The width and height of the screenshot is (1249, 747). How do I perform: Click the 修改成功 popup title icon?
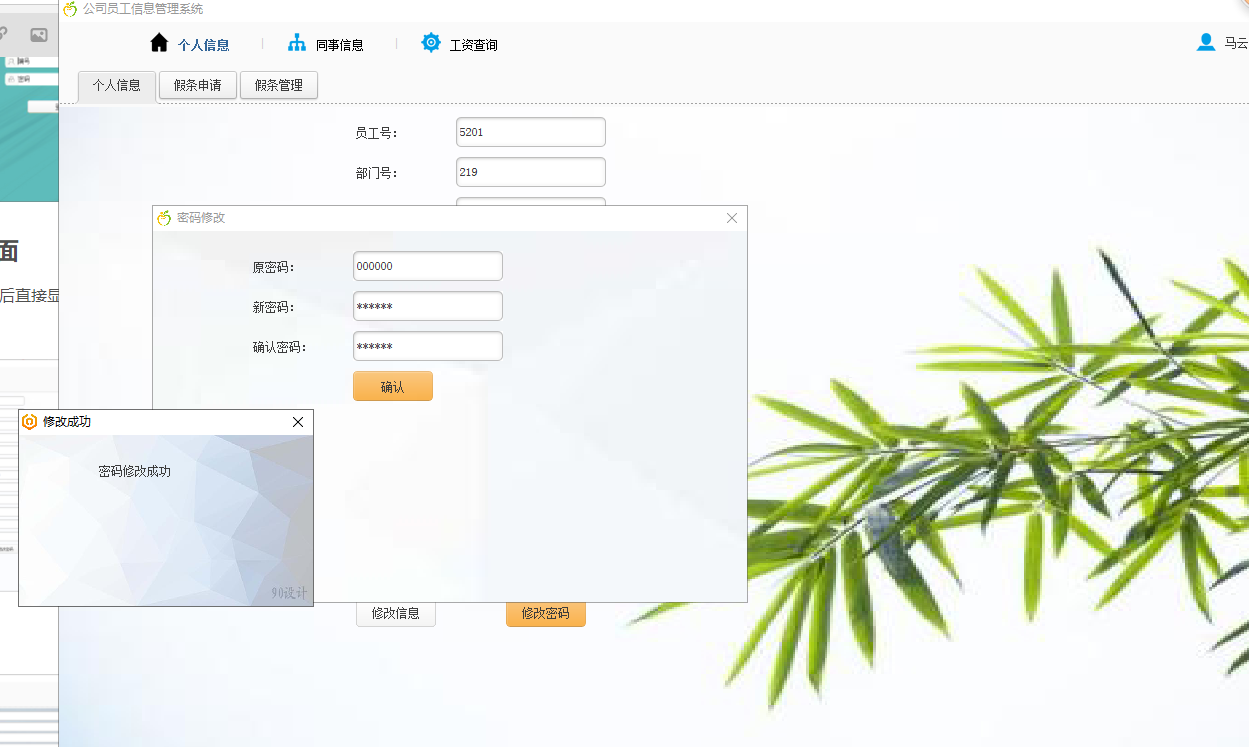coord(30,422)
